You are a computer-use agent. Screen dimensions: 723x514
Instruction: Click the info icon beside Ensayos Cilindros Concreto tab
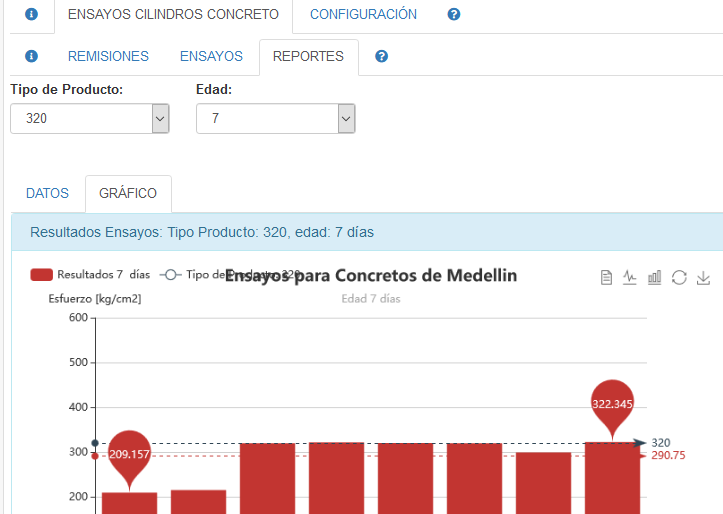pos(32,15)
